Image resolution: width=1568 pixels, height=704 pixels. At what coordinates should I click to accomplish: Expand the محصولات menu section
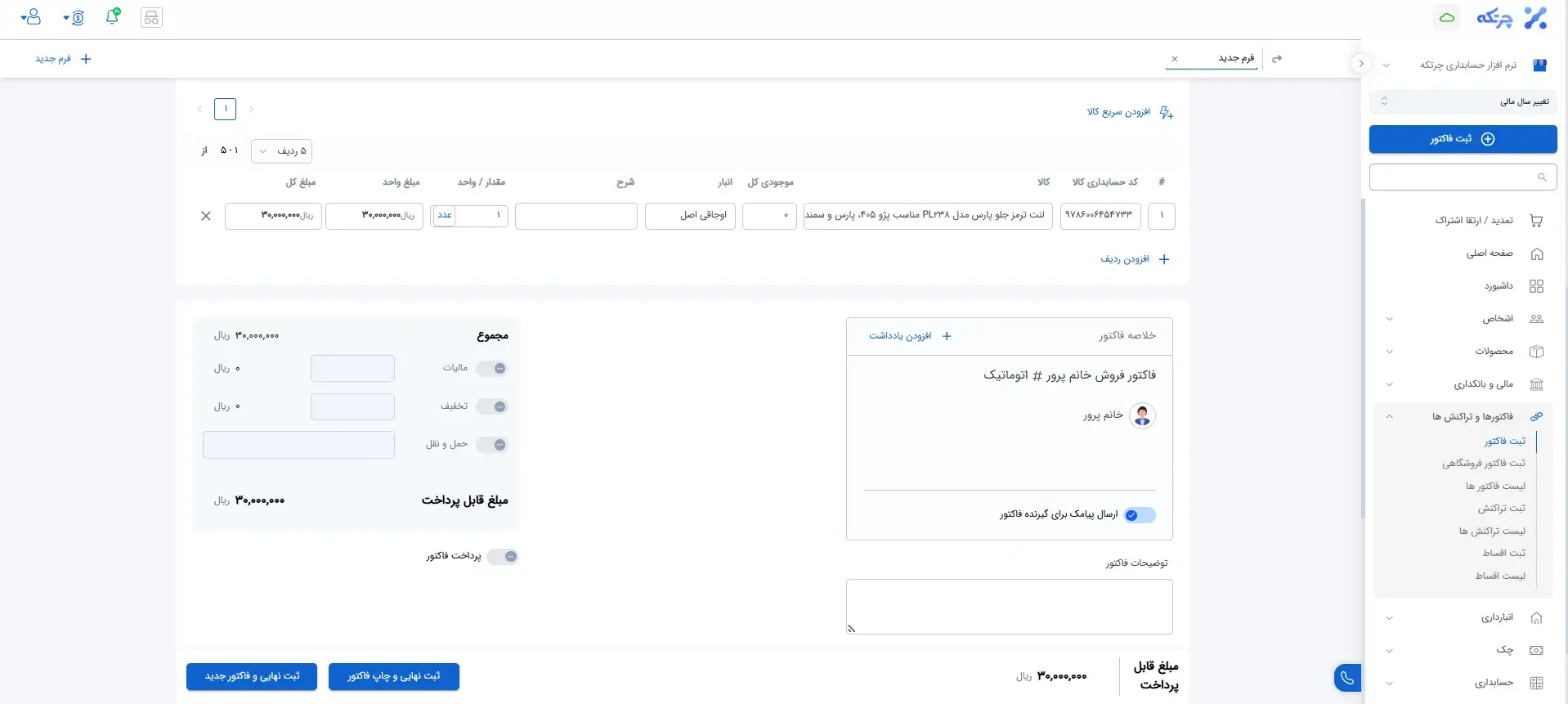click(x=1389, y=352)
